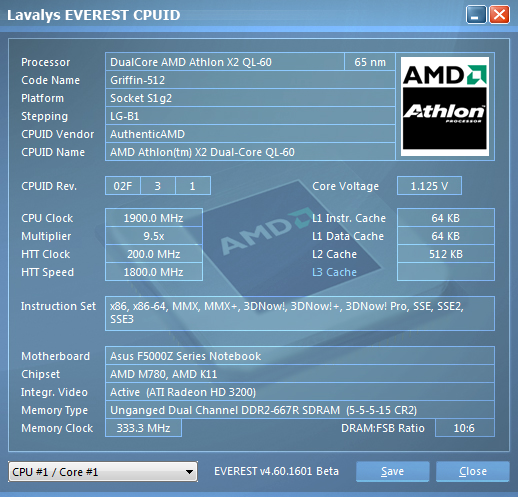Click the AMD Athlon processor logo
Image resolution: width=518 pixels, height=497 pixels.
(445, 106)
